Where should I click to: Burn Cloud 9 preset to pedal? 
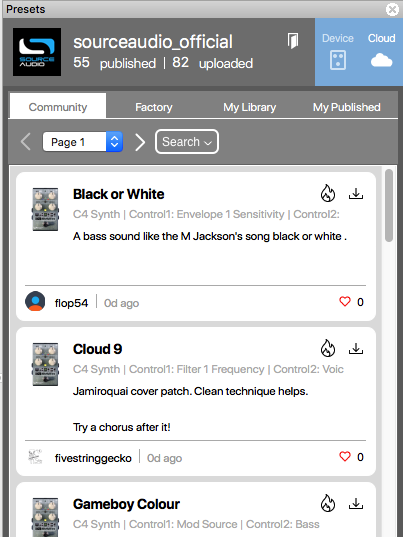point(328,348)
